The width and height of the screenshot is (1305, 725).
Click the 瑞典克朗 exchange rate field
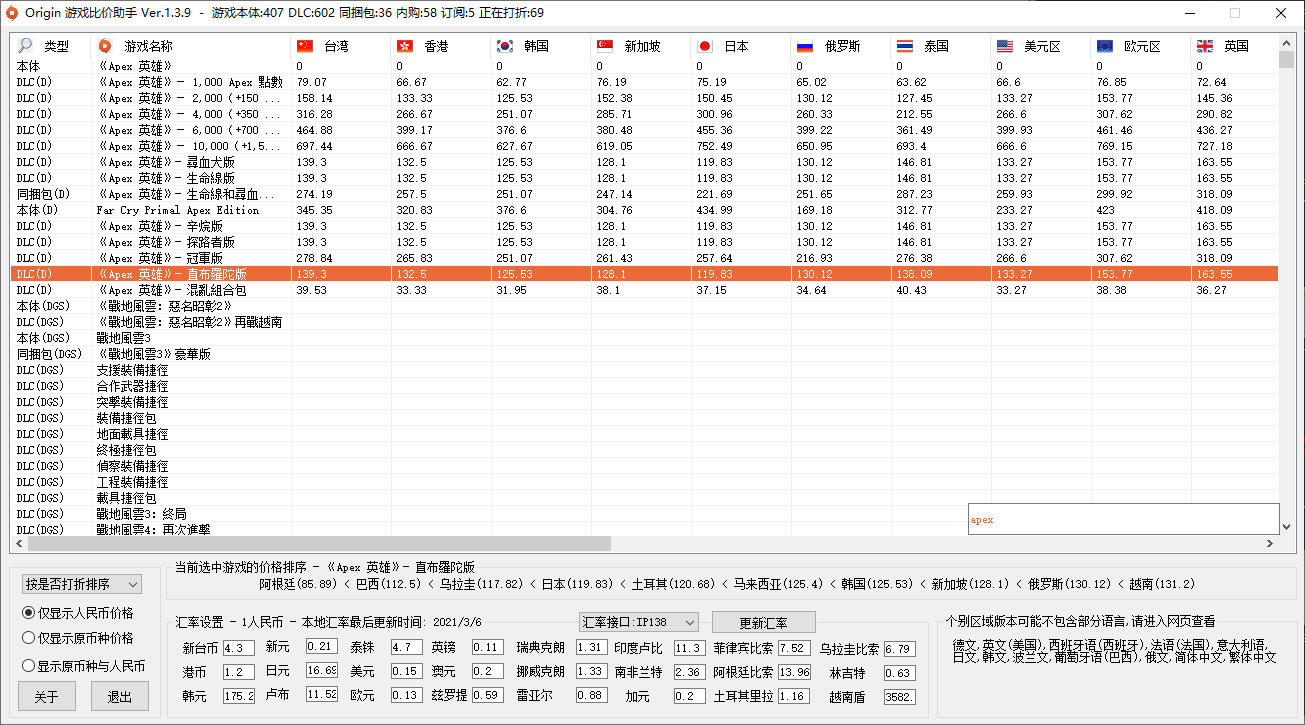click(592, 648)
